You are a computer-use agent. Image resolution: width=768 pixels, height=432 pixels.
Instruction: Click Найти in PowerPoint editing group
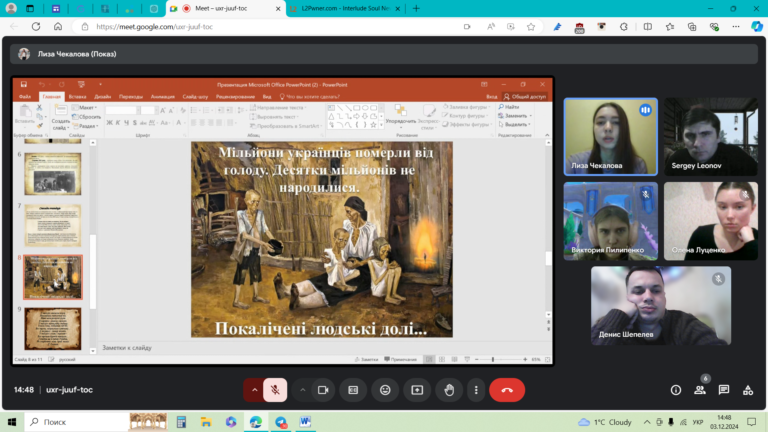(x=509, y=107)
